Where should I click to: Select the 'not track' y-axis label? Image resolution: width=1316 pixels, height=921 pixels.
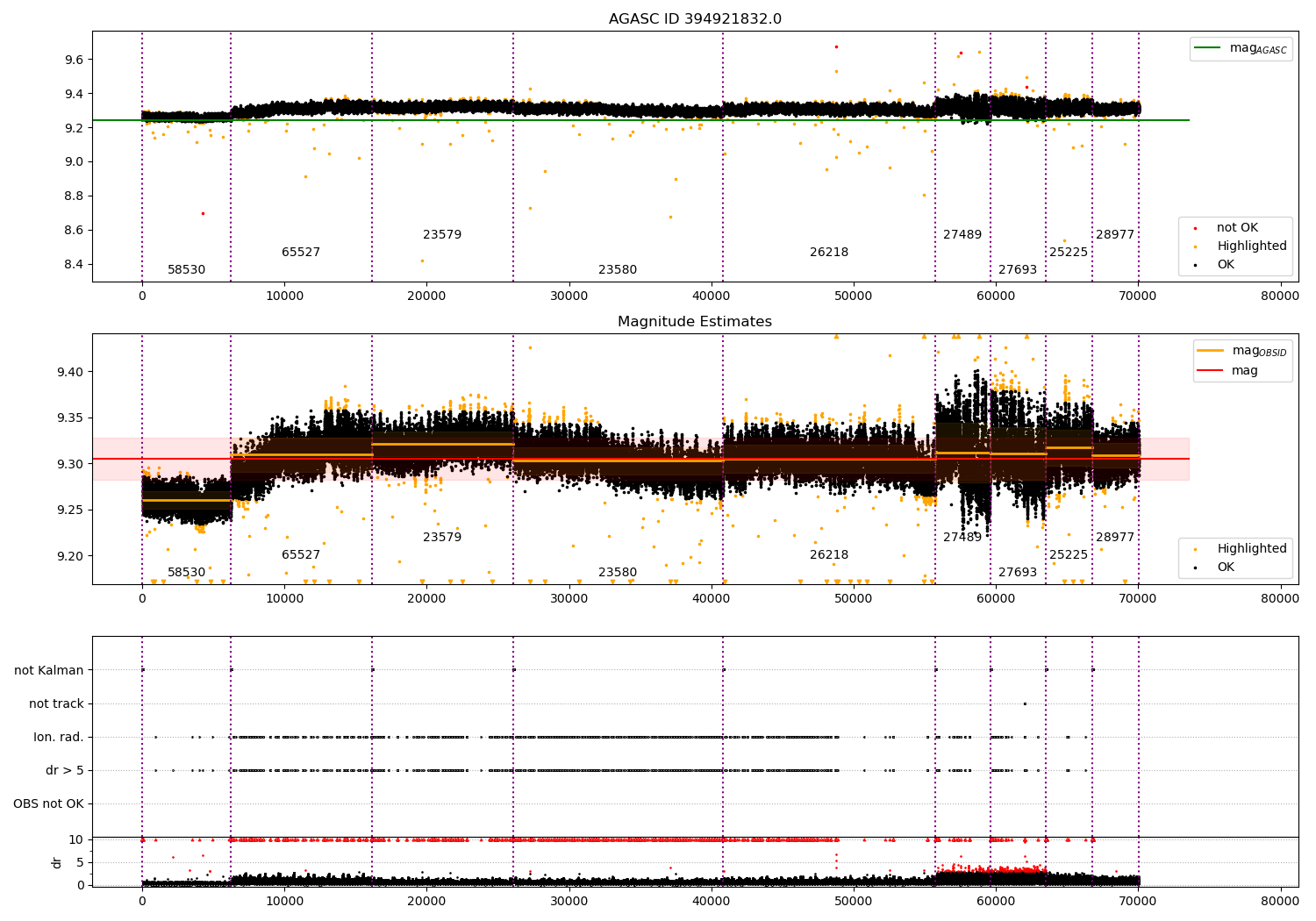56,704
